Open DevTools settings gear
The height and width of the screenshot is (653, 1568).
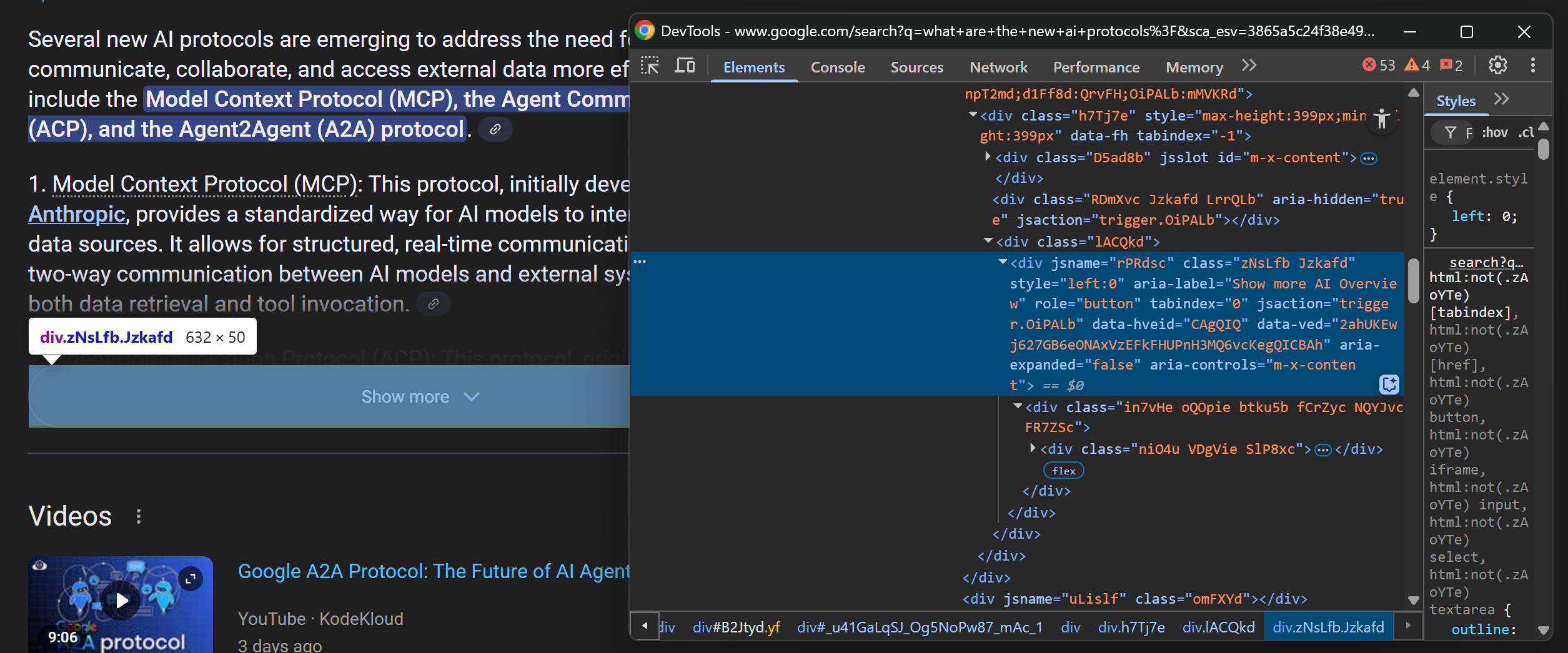click(x=1497, y=65)
